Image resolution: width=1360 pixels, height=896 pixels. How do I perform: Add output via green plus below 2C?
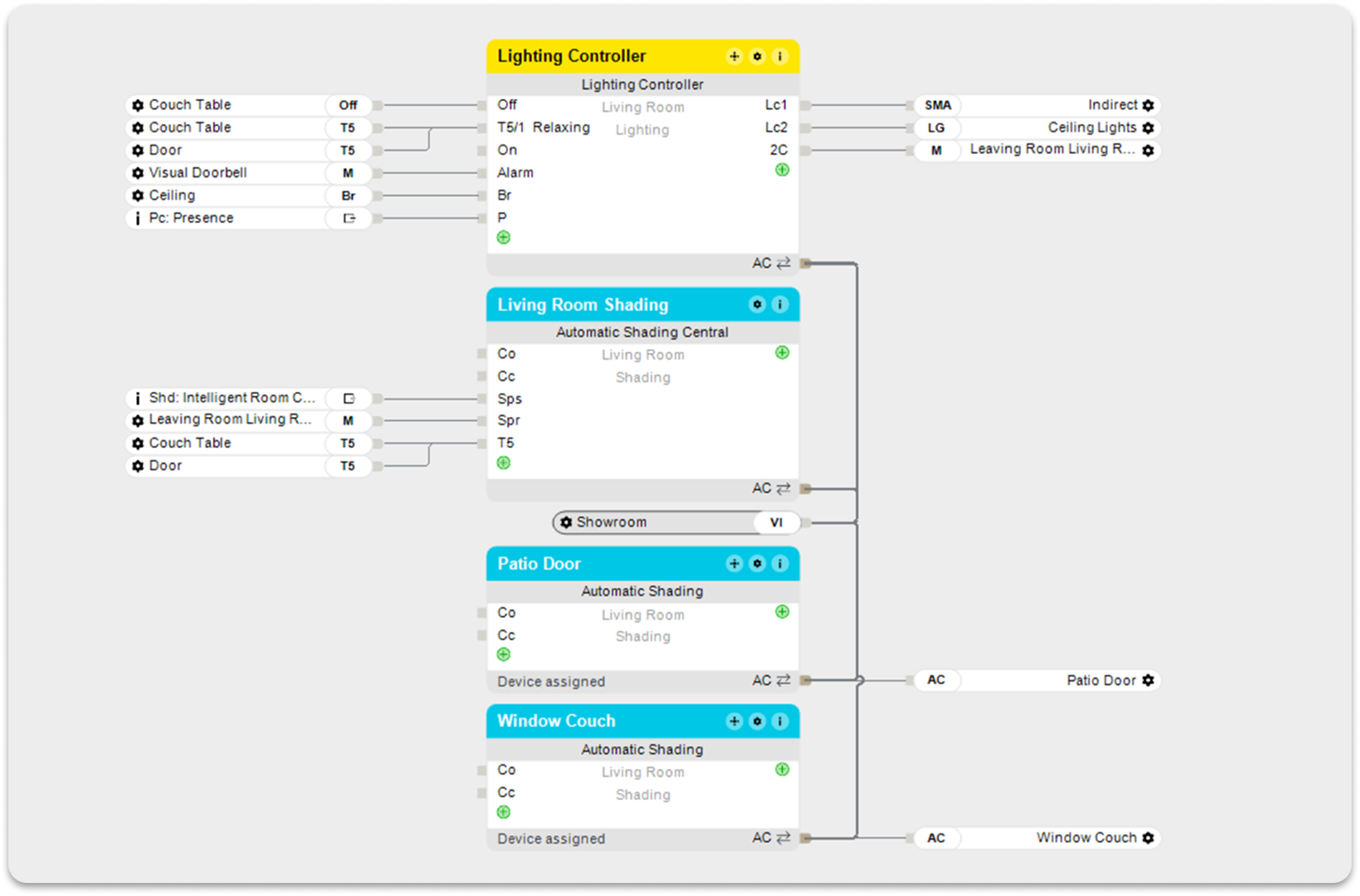(x=782, y=170)
